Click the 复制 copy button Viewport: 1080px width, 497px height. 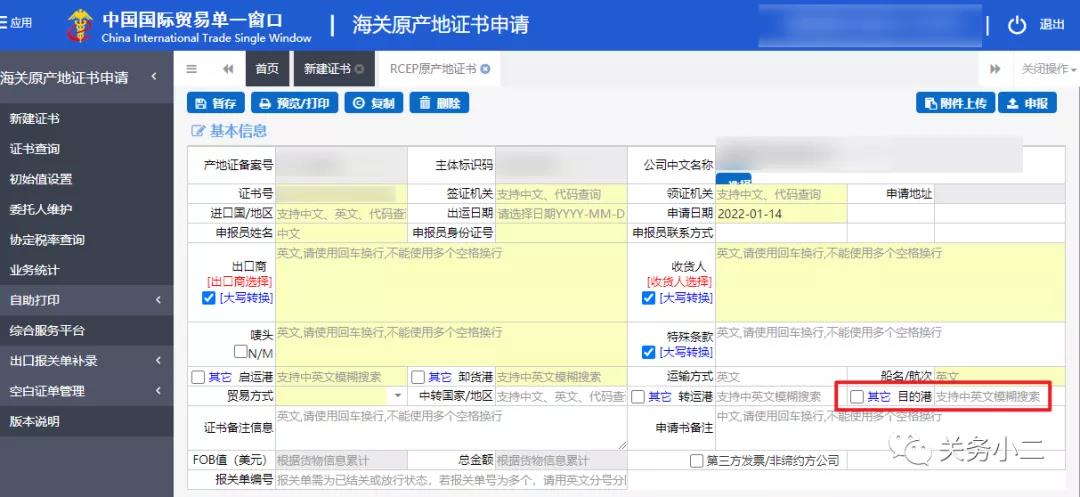(371, 103)
